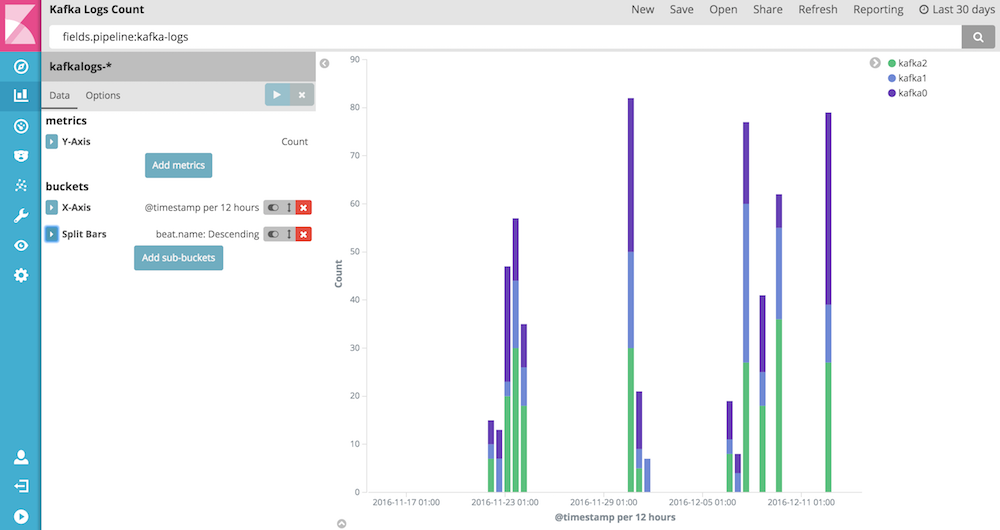Click the kafka0 purple legend swatch
This screenshot has width=1000, height=530.
892,93
